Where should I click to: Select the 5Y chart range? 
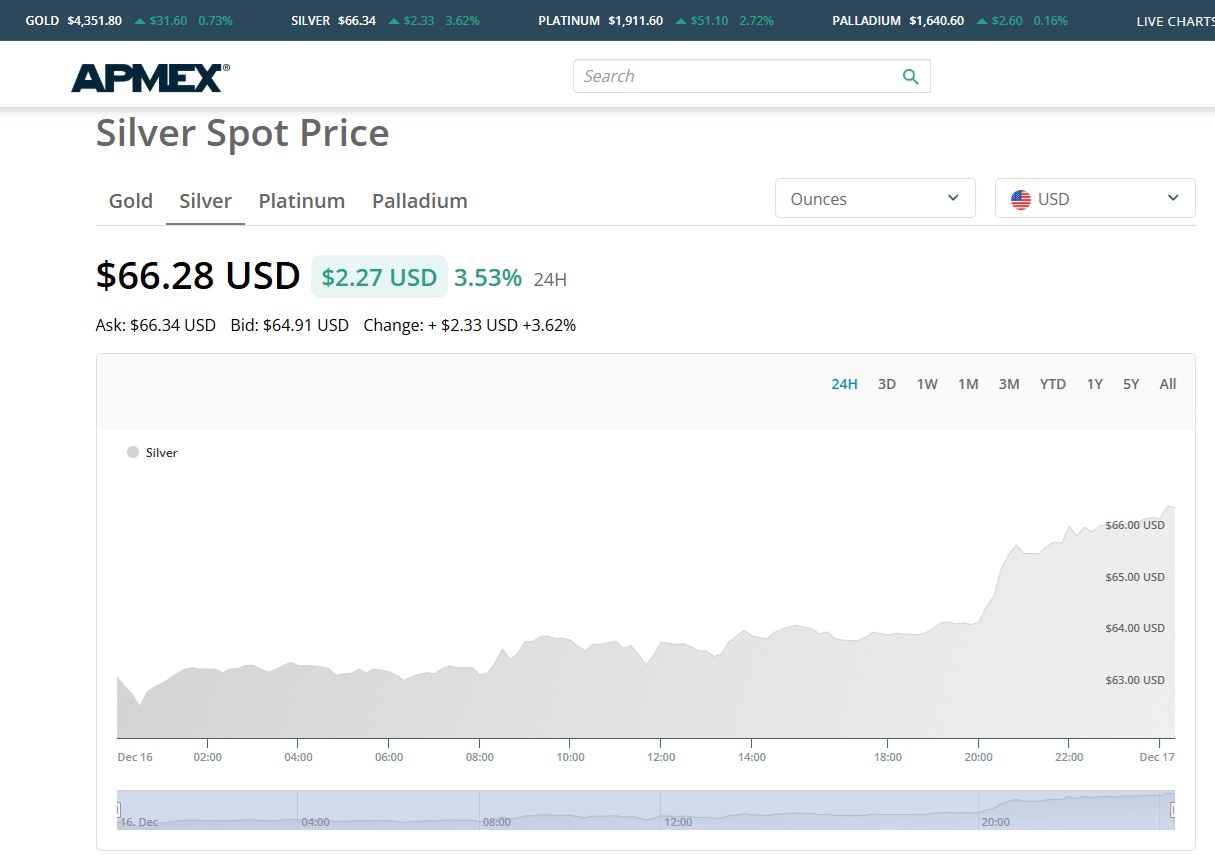click(x=1130, y=384)
